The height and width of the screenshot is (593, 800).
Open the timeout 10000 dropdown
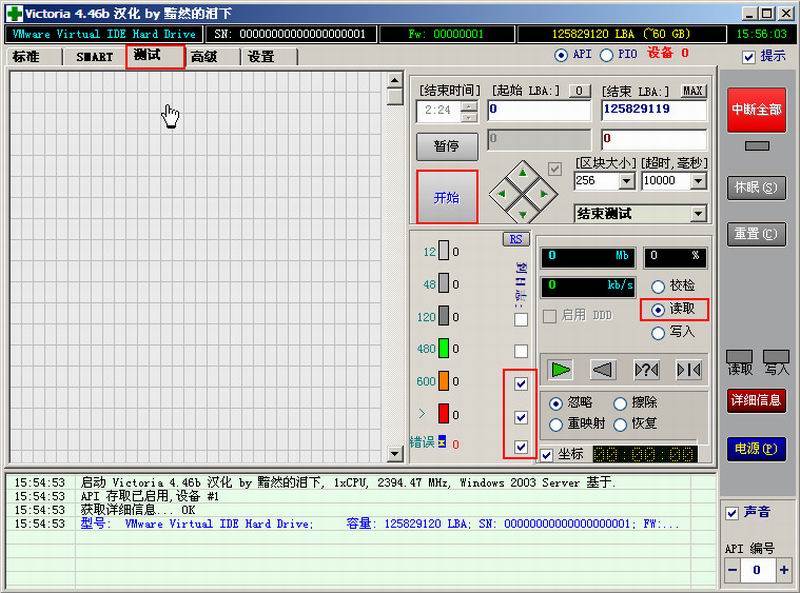[698, 181]
